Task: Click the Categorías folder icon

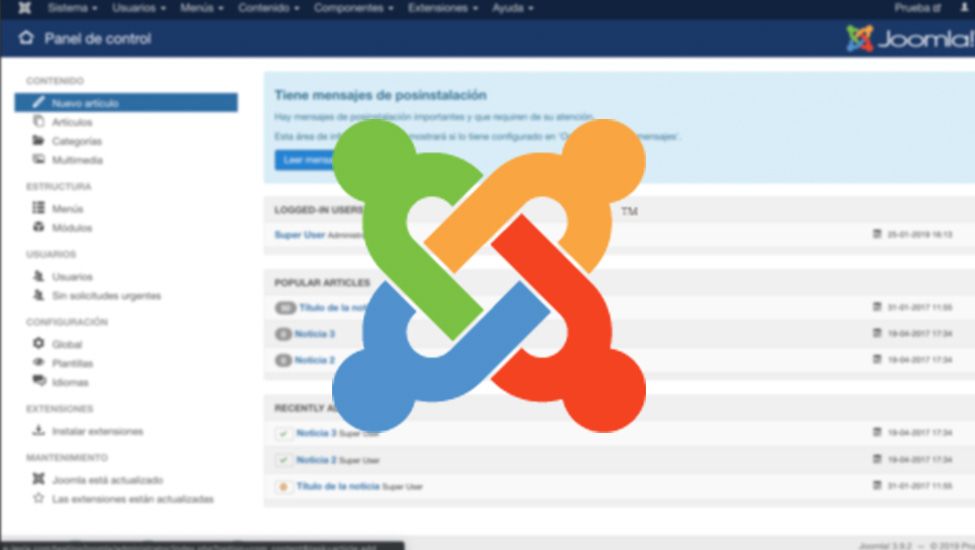Action: click(x=39, y=140)
